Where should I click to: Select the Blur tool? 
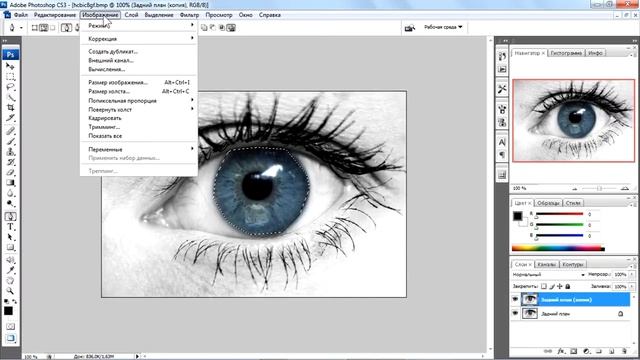point(10,193)
